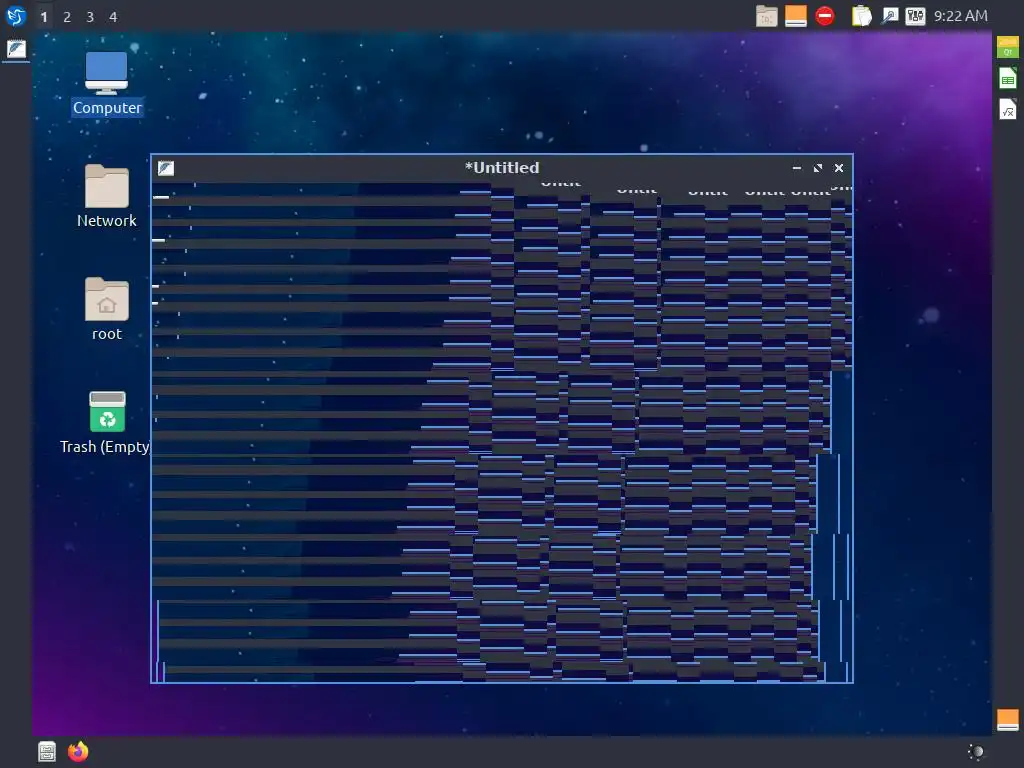Click the Untitled window's app icon menu

click(x=166, y=168)
